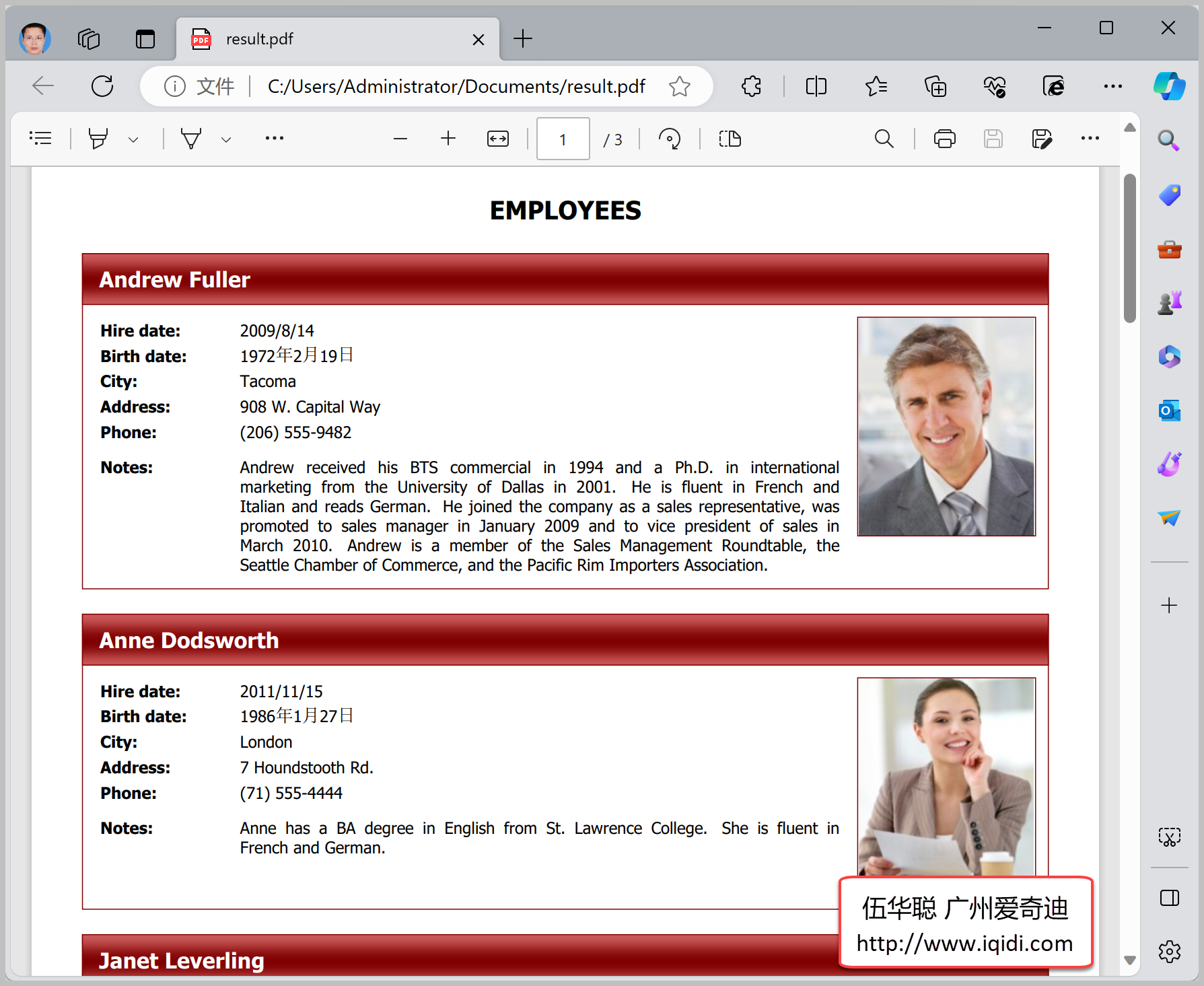Open more PDF annotation tools
The image size is (1204, 986).
(x=275, y=139)
